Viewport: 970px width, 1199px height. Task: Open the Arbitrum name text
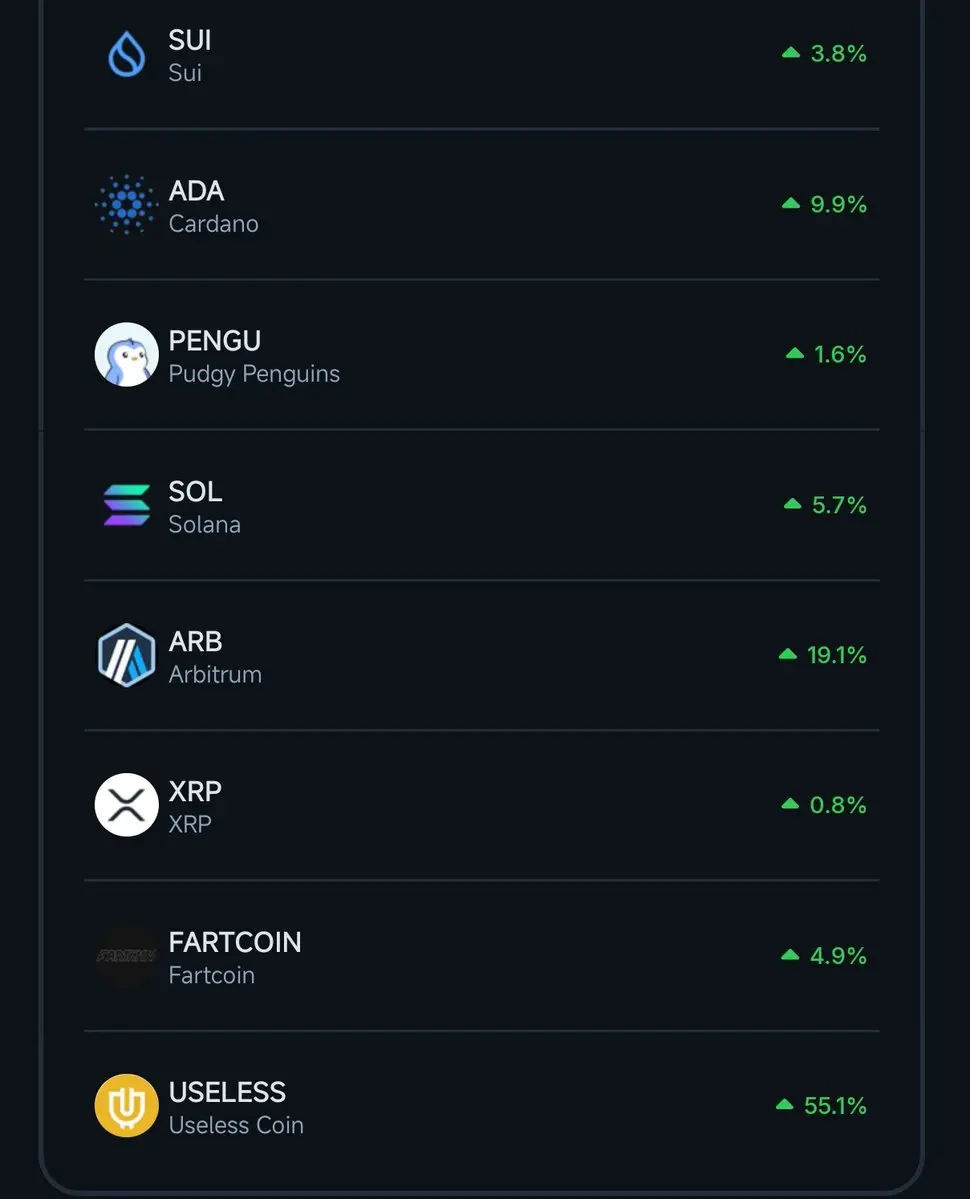coord(215,675)
